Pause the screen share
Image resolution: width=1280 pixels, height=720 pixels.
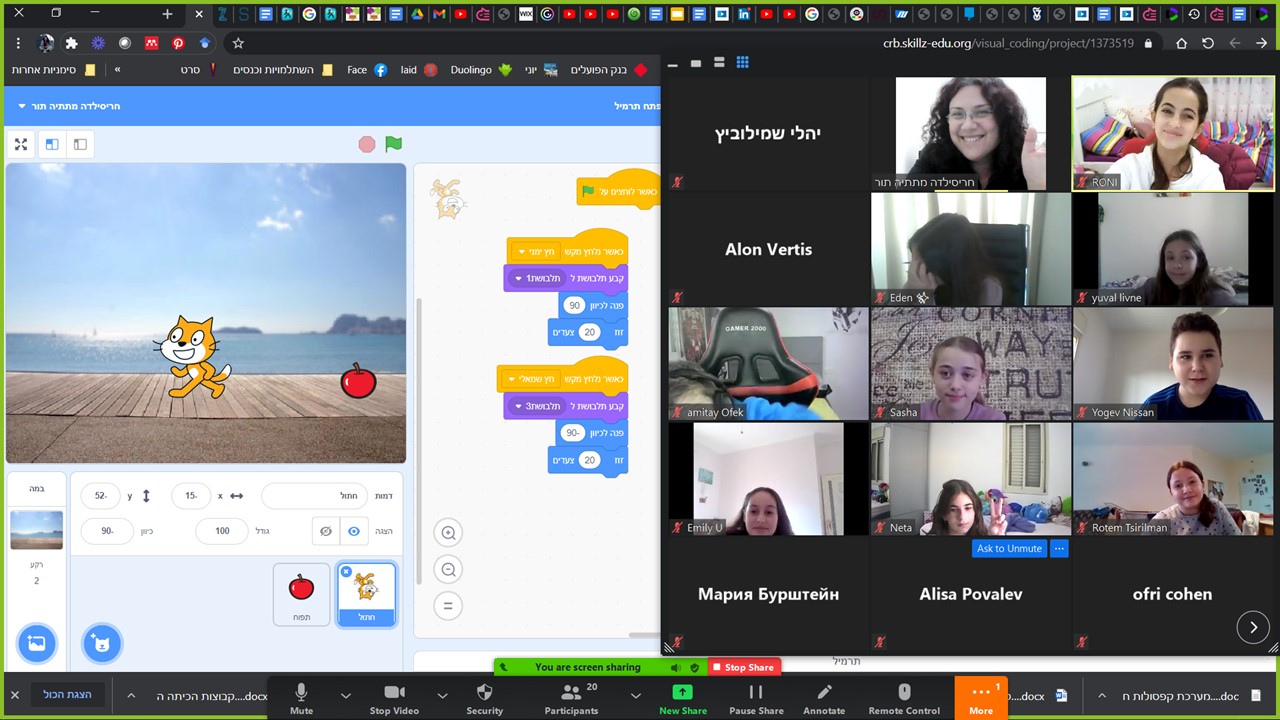coord(756,699)
